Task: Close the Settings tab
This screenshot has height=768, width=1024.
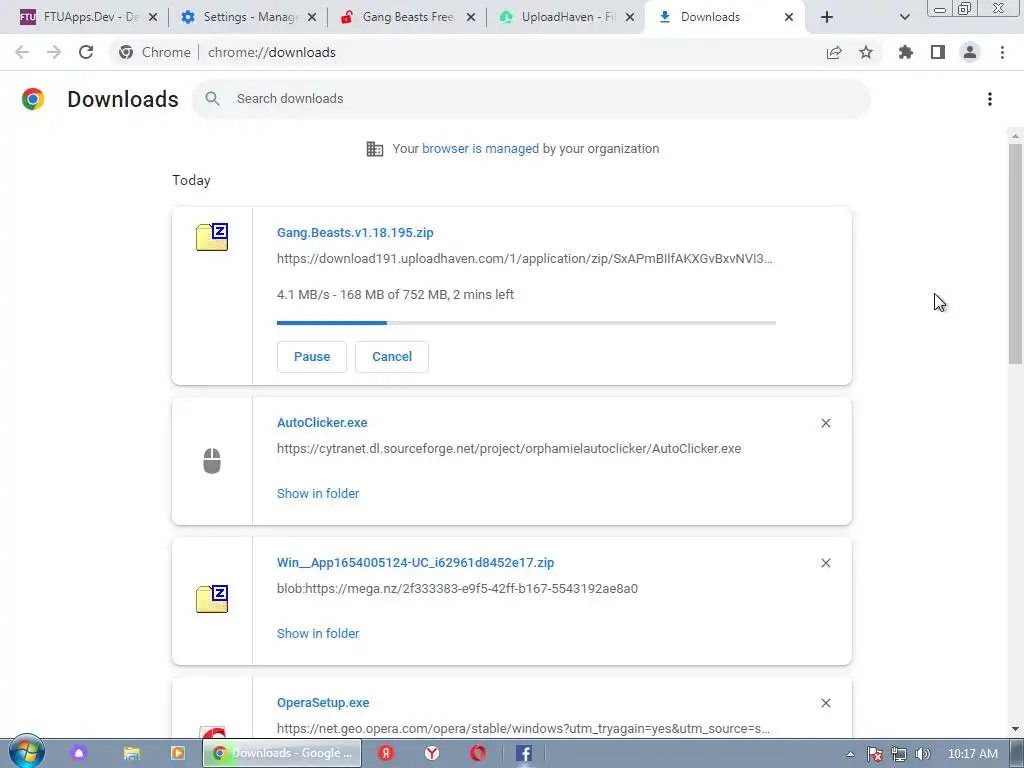Action: 312,17
